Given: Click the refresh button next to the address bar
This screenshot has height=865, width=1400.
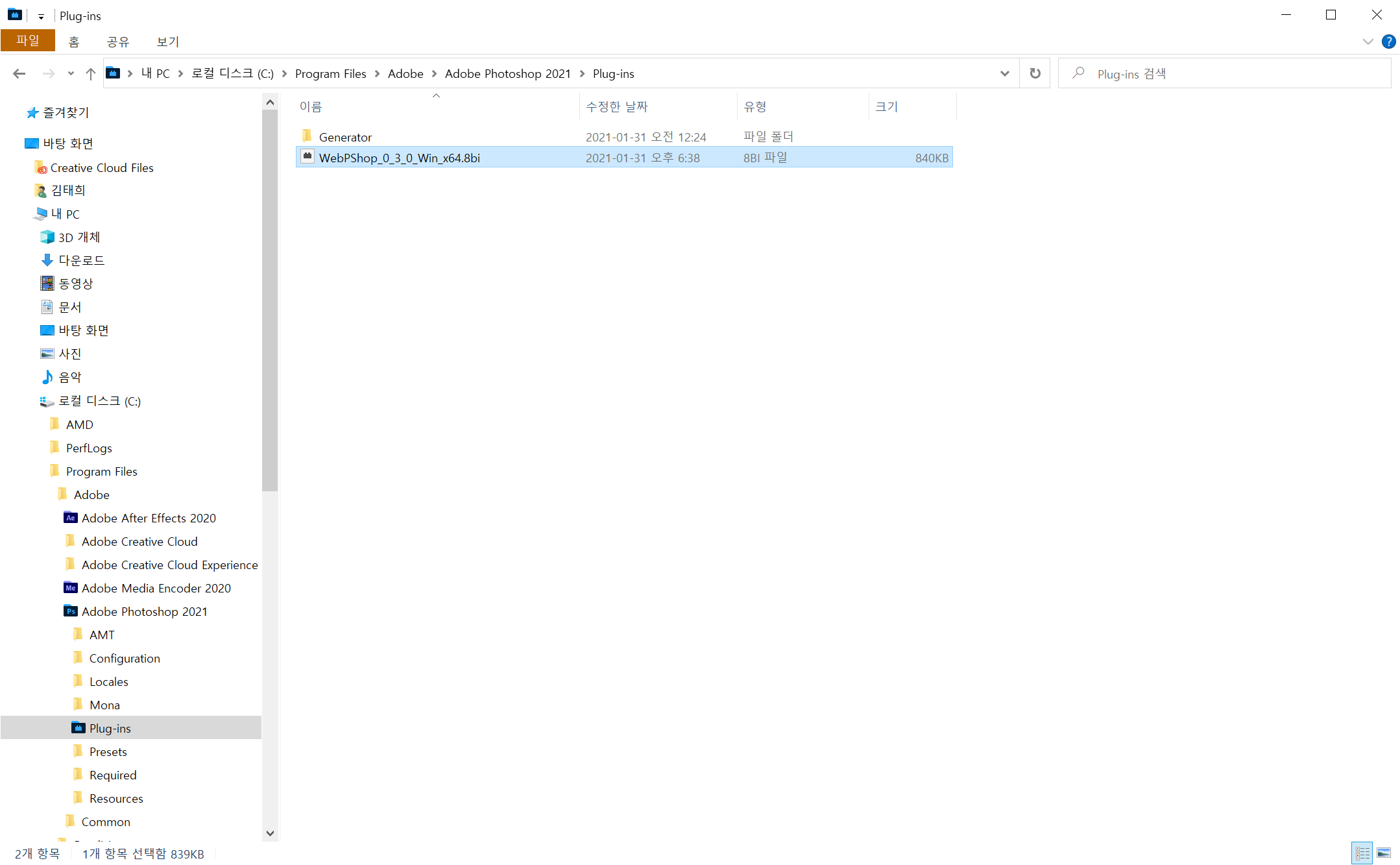Looking at the screenshot, I should (1035, 73).
